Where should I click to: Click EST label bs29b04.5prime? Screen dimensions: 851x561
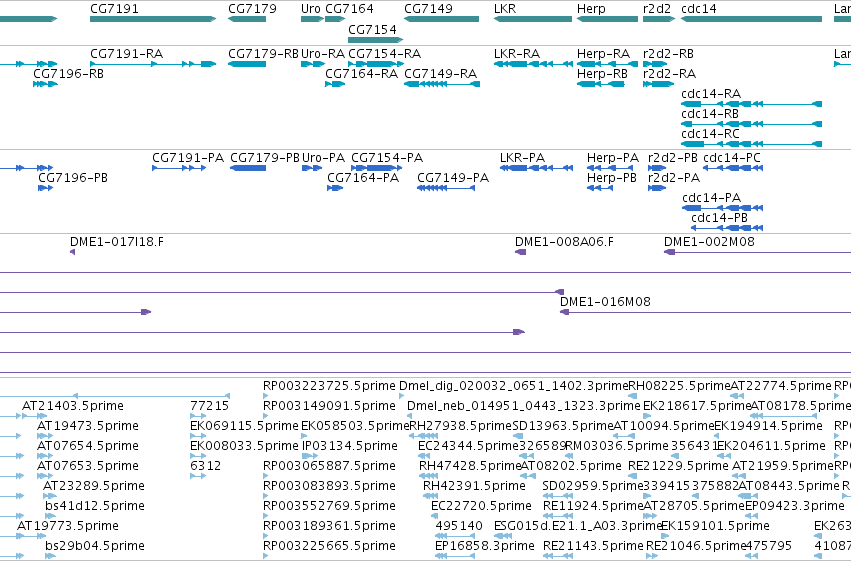(x=95, y=546)
